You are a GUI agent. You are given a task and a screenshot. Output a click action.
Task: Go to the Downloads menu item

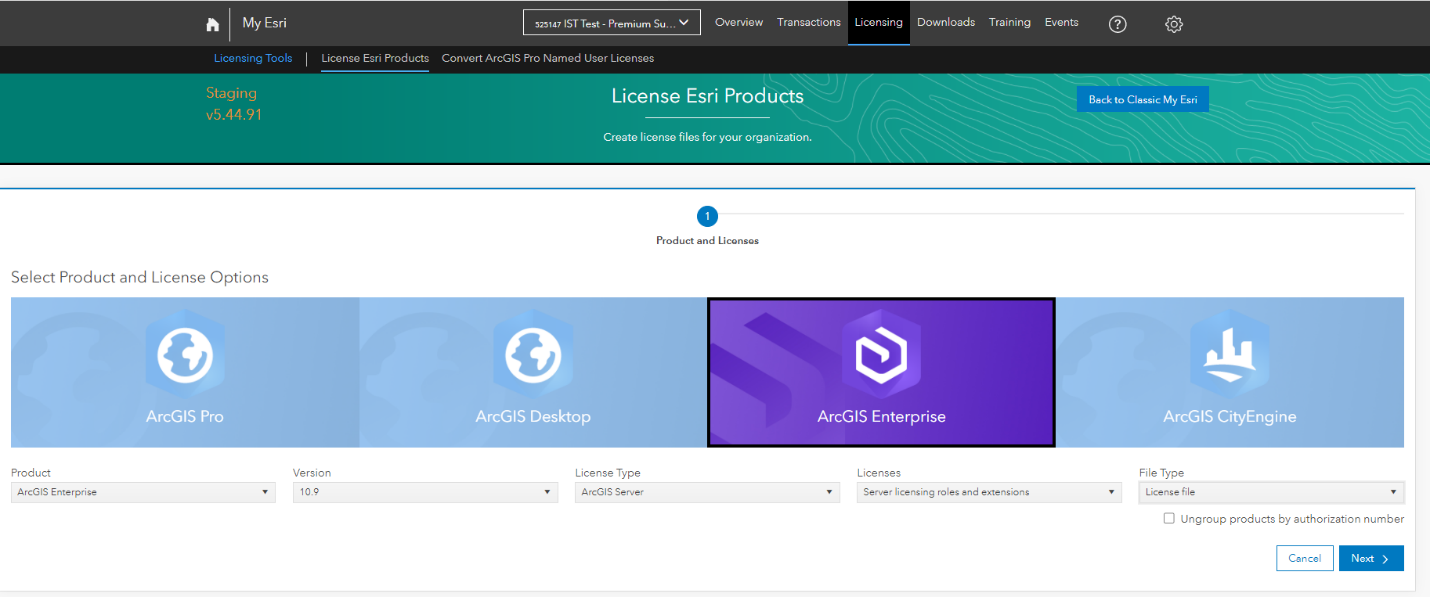point(945,22)
